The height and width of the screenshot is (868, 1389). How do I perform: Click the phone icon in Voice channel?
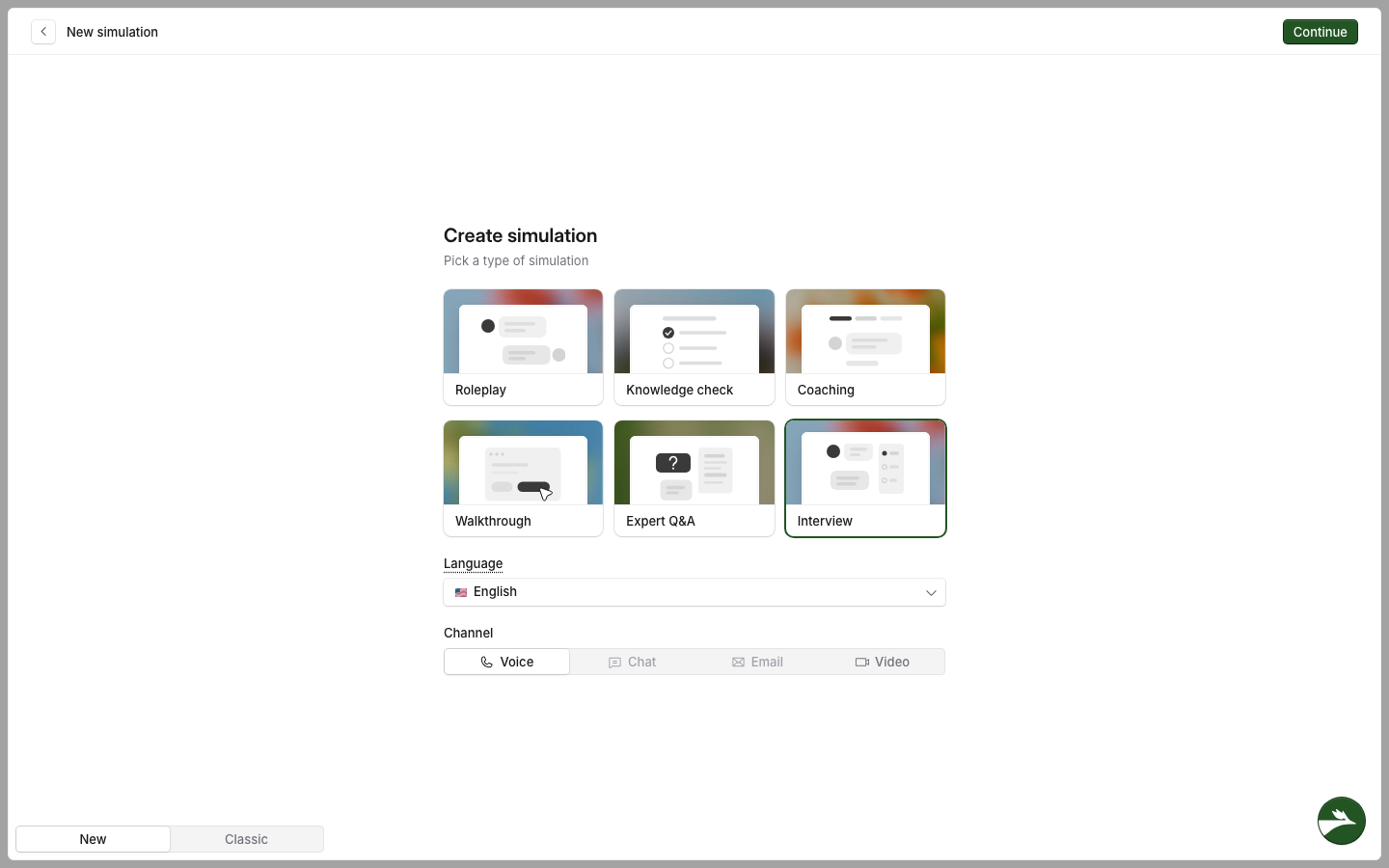[x=487, y=663]
